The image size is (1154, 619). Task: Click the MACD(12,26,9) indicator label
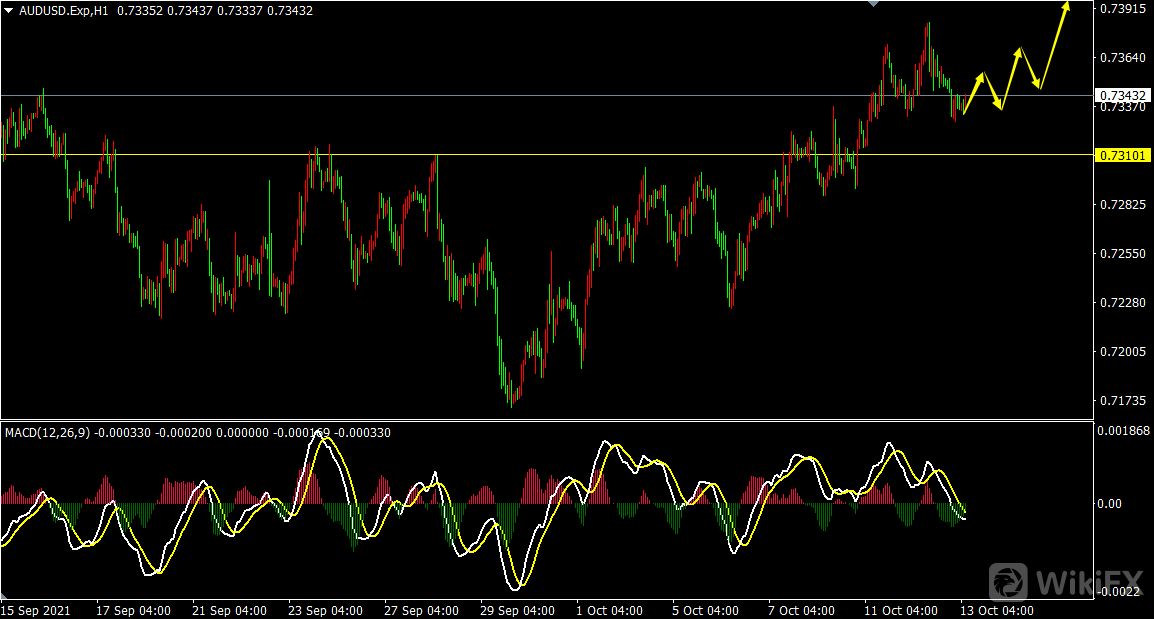pos(48,433)
